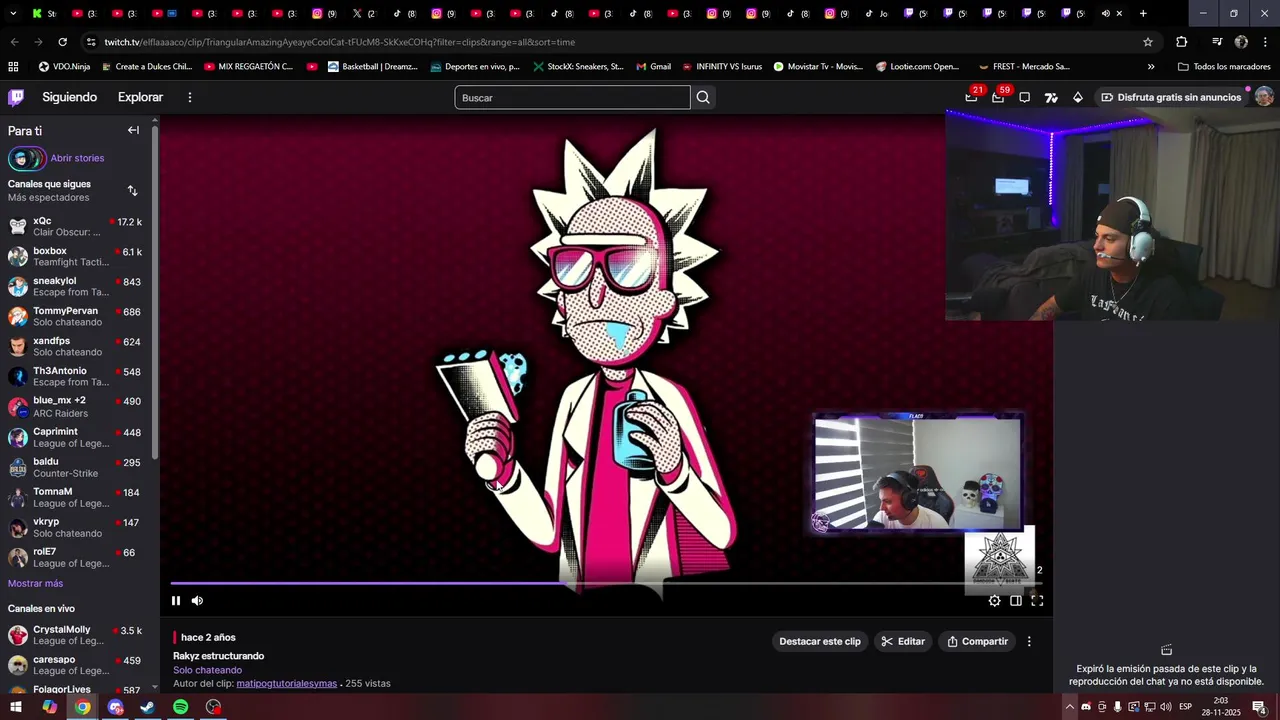Open the Windows Start menu
Screen dimensions: 1280x720
tap(16, 707)
